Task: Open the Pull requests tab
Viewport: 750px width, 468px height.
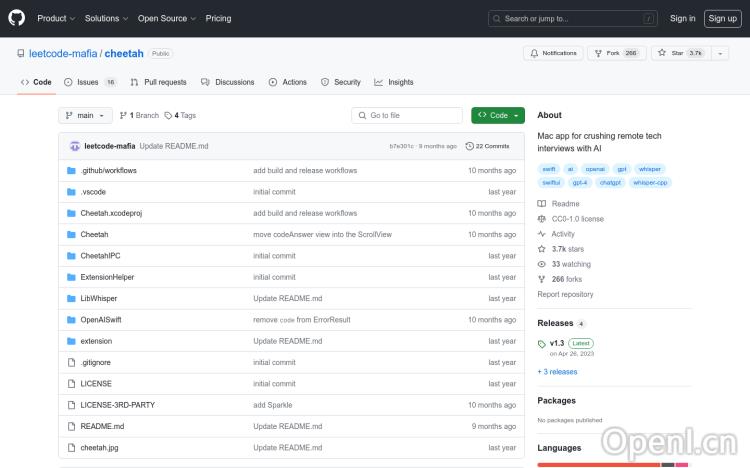Action: (x=158, y=82)
